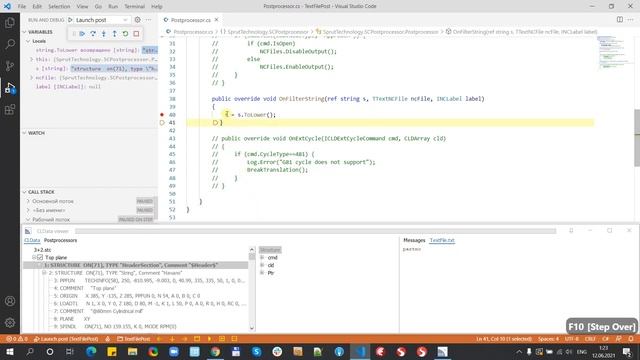Image resolution: width=640 pixels, height=360 pixels.
Task: Collapse the VARIABLES section
Action: (24, 32)
